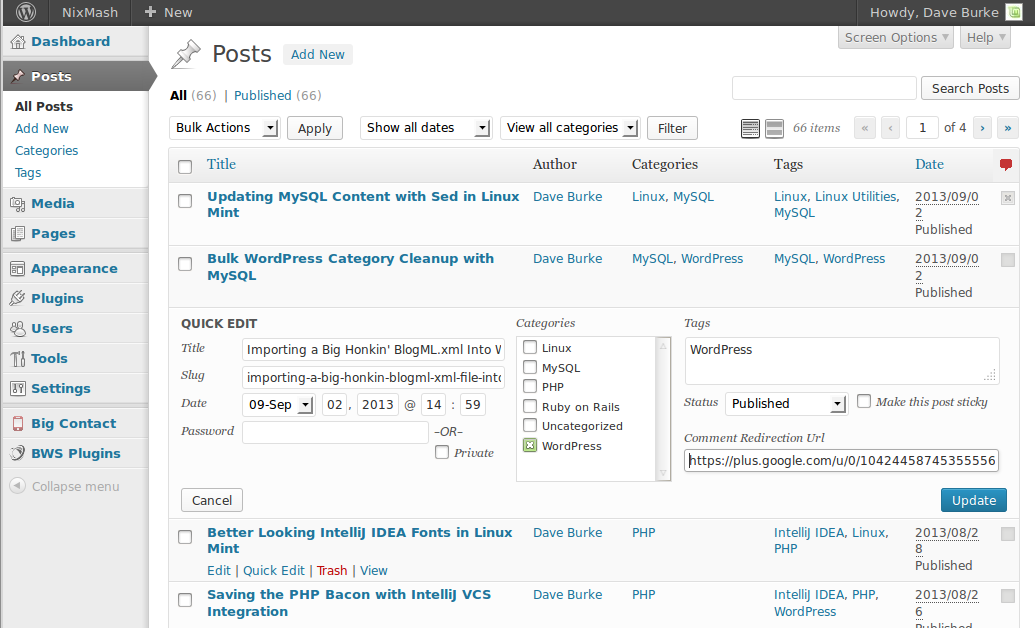Click down arrow of categories list scrollbar
Image resolution: width=1035 pixels, height=628 pixels.
(x=663, y=473)
